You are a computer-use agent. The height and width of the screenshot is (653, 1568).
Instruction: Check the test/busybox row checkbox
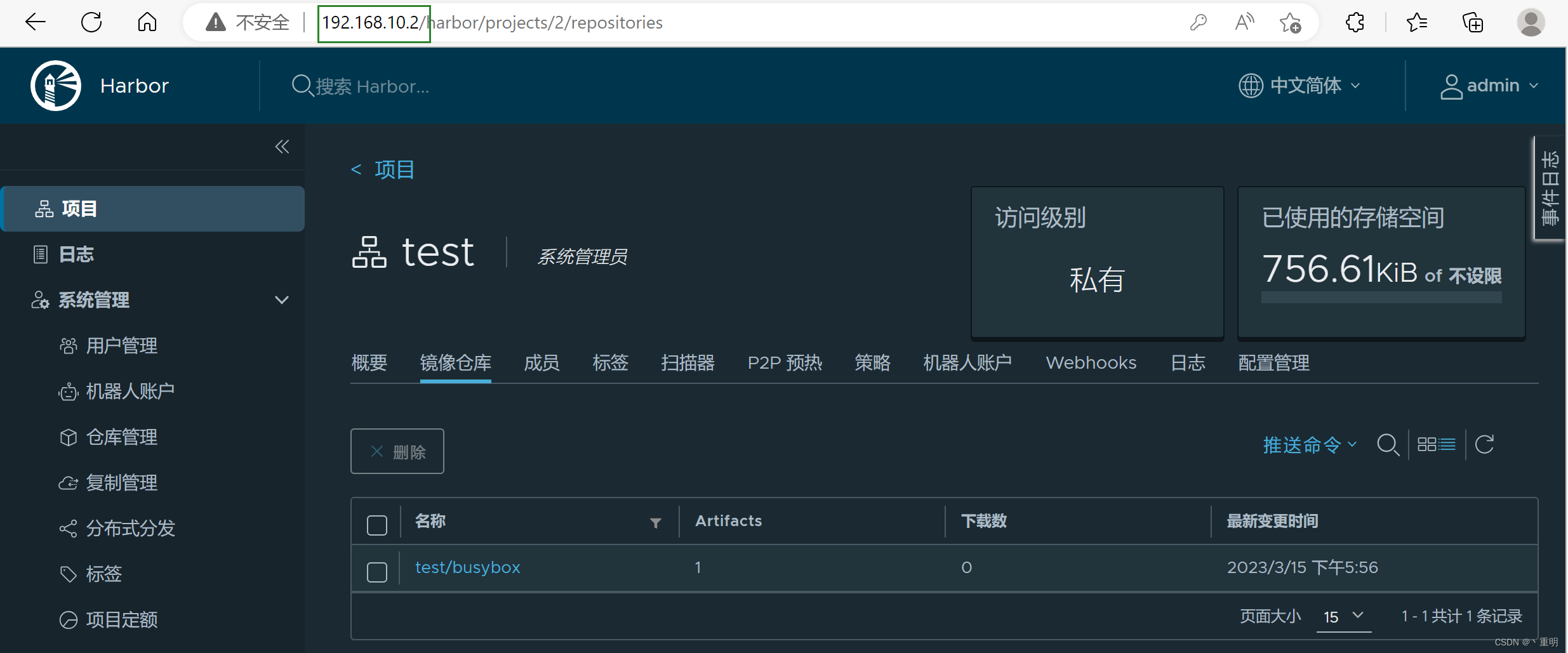point(377,572)
